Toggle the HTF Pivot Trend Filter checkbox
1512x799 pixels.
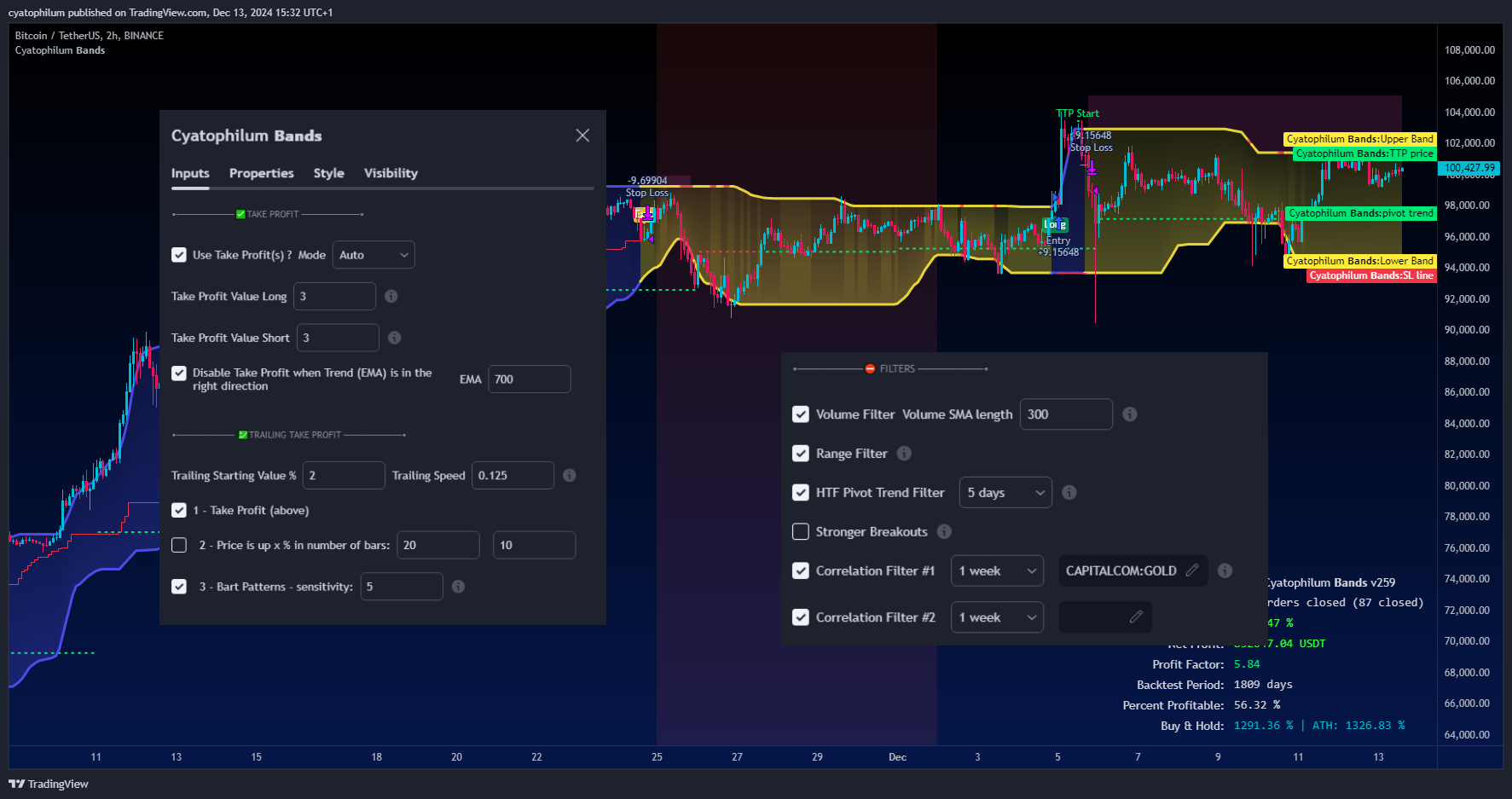[801, 493]
